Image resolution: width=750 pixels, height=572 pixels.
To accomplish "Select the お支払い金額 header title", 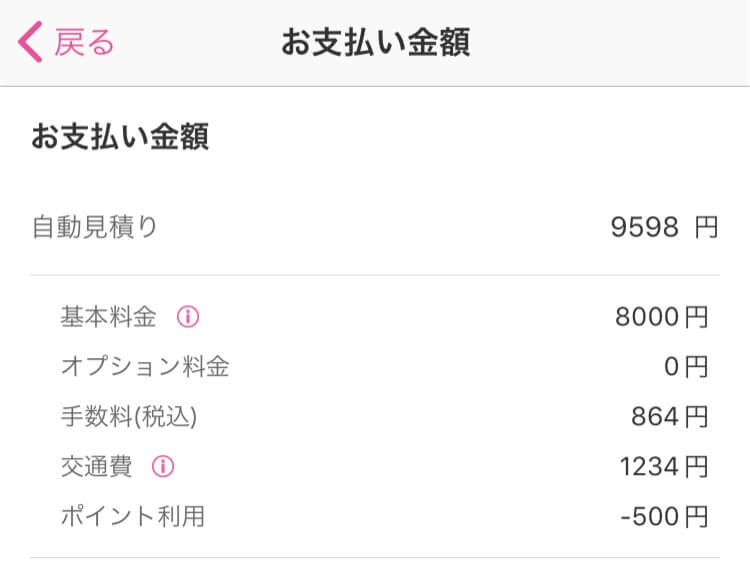I will [x=375, y=42].
